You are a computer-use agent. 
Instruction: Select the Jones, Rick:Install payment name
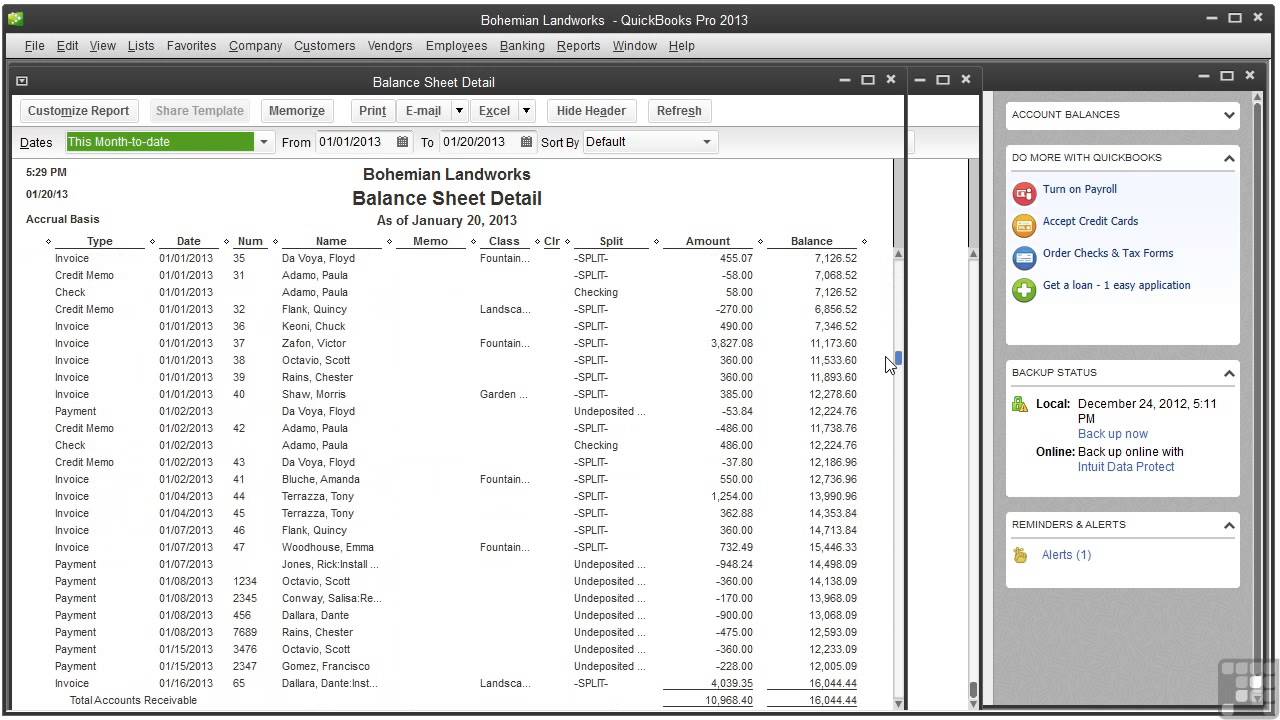click(330, 564)
